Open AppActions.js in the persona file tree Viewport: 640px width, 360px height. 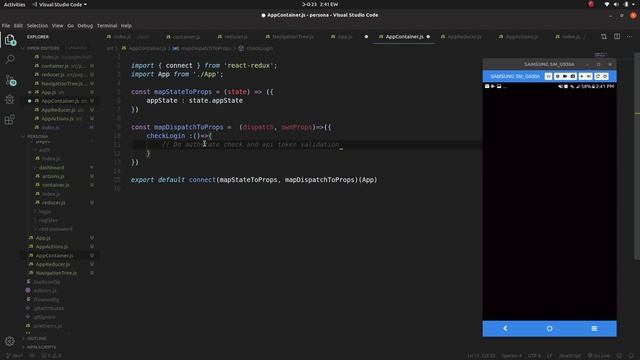coord(52,247)
